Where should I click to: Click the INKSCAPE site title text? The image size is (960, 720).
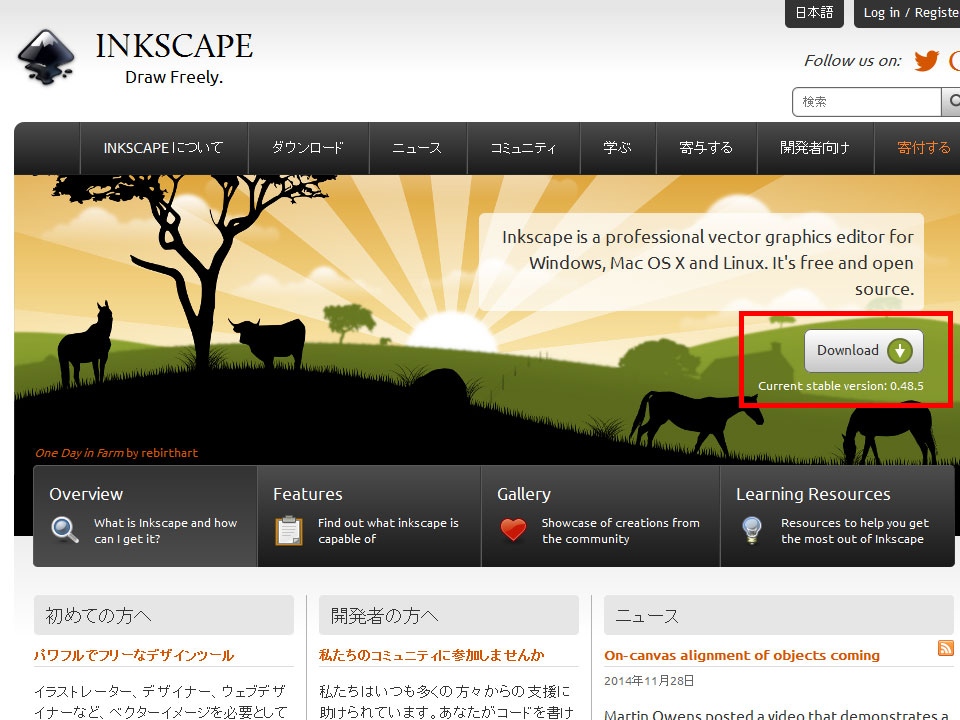pos(174,46)
